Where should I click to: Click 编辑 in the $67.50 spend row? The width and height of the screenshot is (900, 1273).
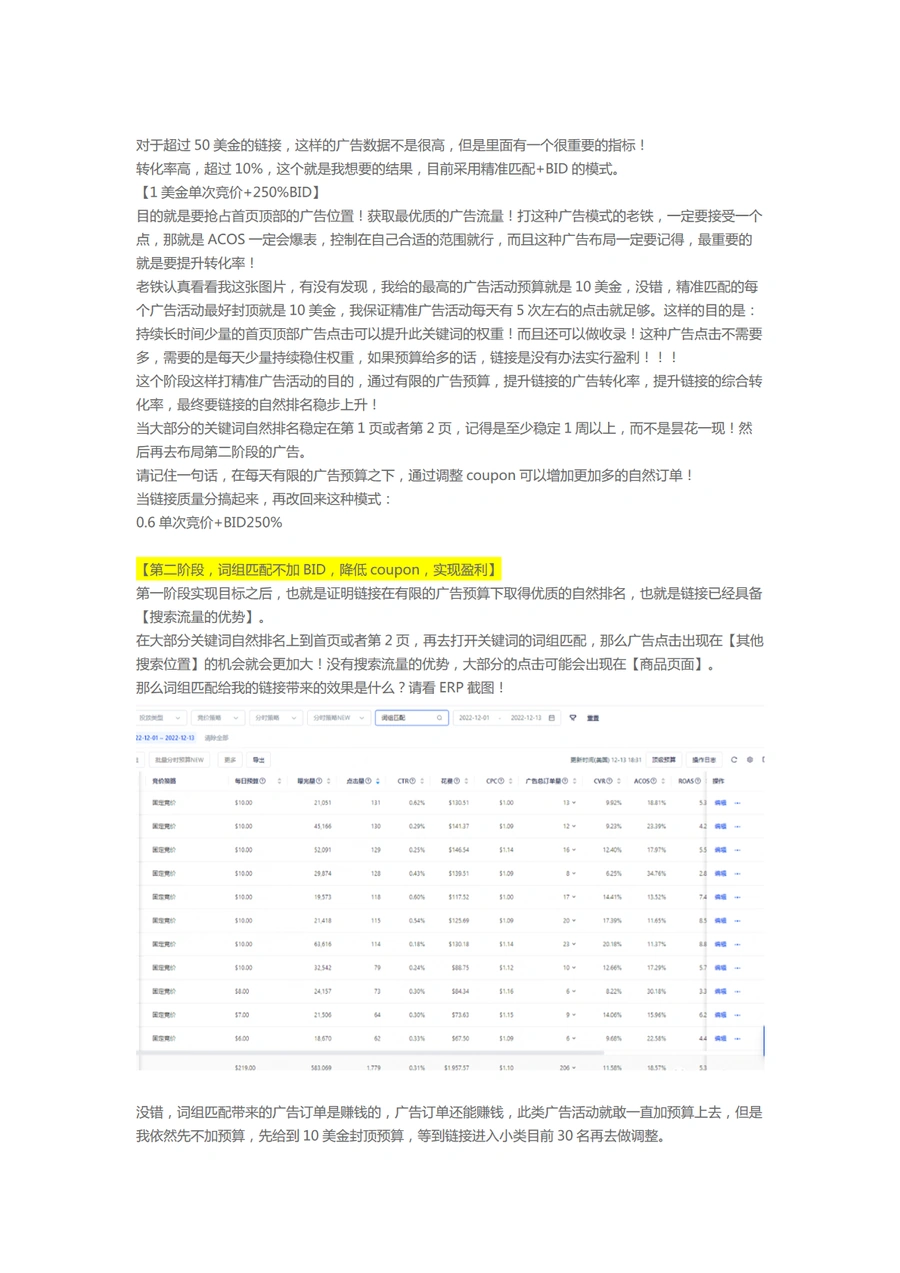(x=720, y=1039)
